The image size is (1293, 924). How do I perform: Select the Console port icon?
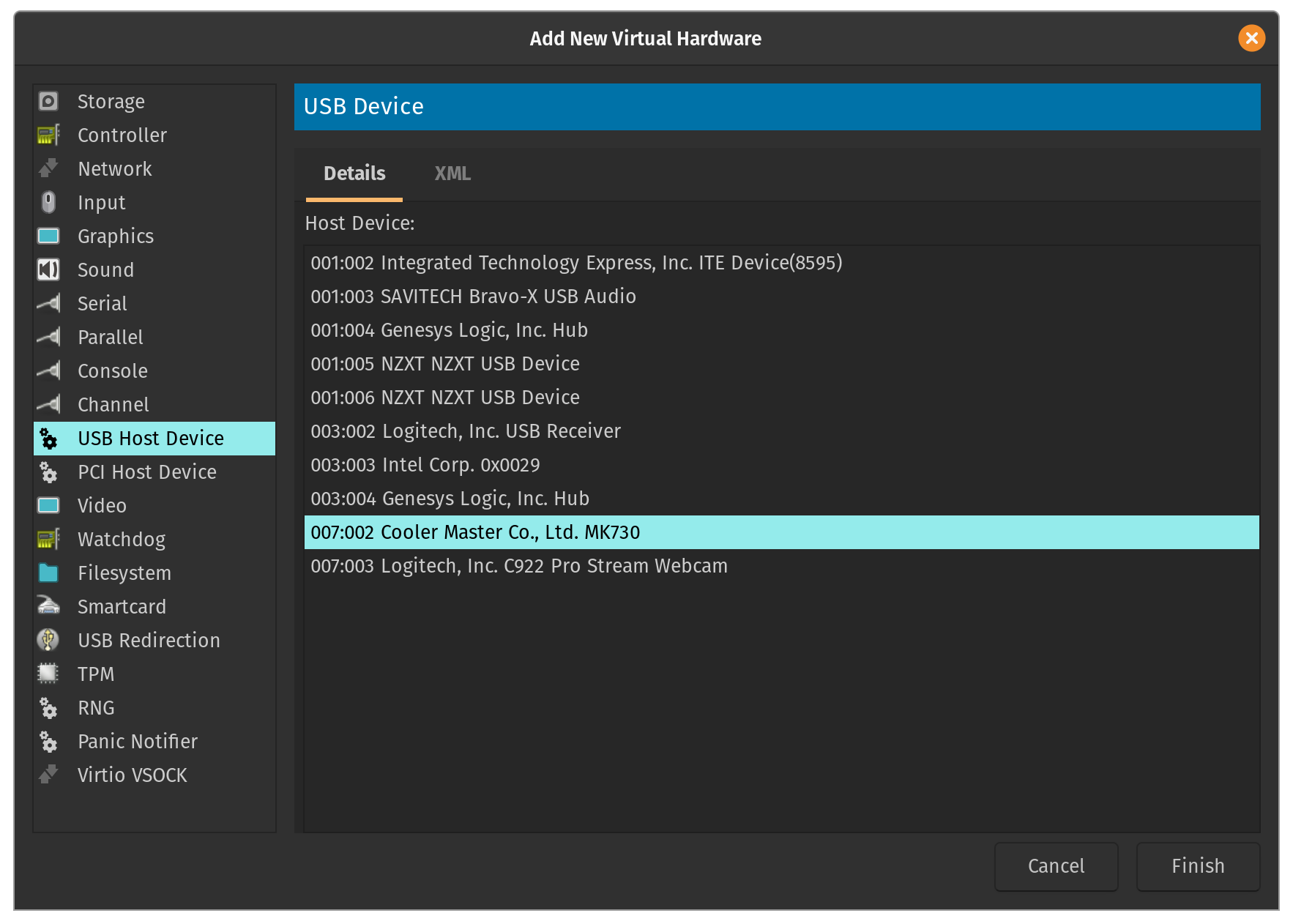(48, 370)
